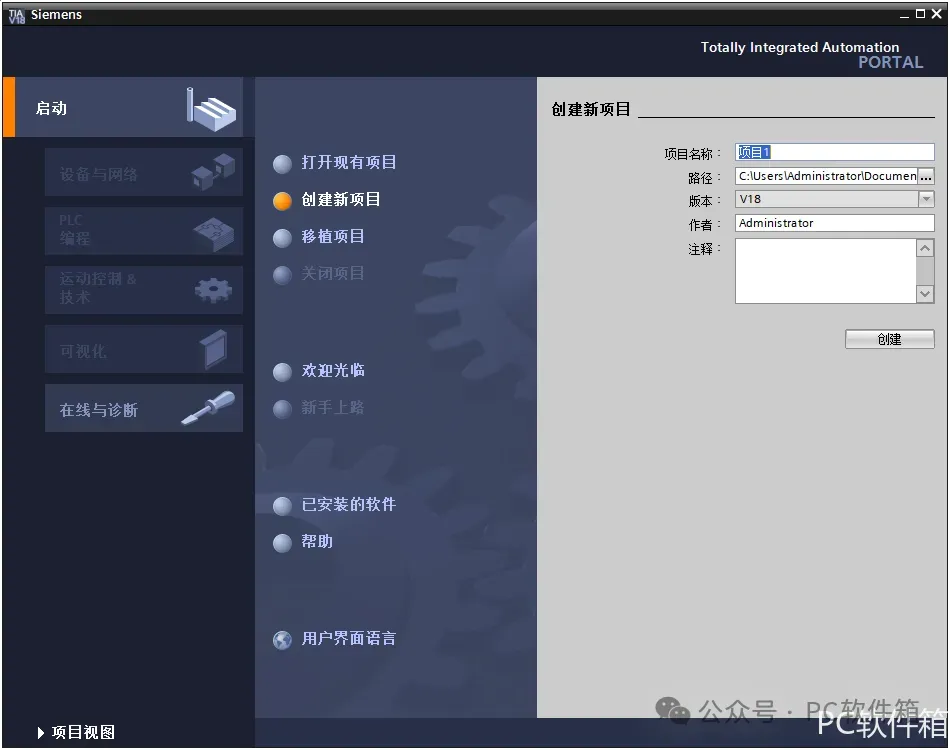This screenshot has width=950, height=750.
Task: Click the arrow beside 项目视图
Action: pos(41,733)
